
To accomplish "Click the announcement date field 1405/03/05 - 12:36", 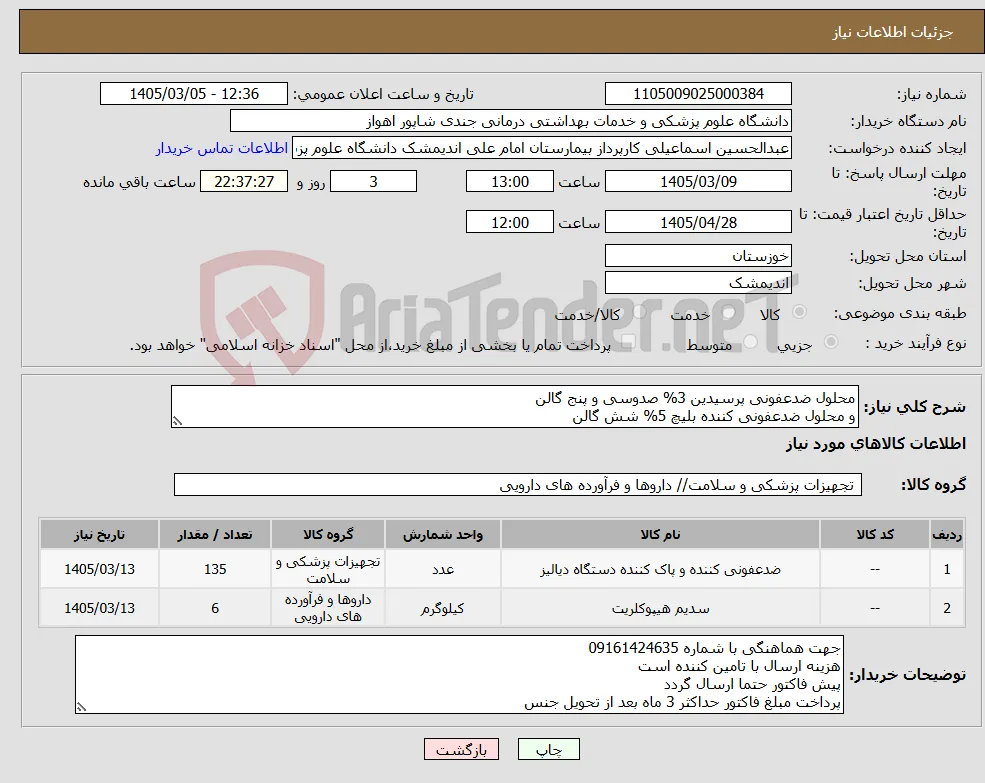I will (x=193, y=94).
